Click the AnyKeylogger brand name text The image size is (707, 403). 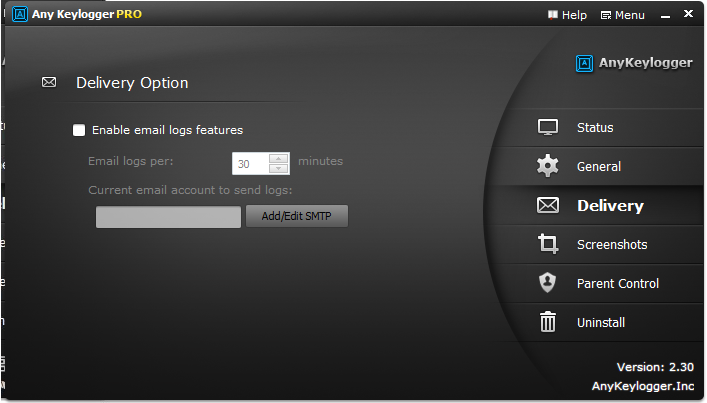(x=646, y=63)
